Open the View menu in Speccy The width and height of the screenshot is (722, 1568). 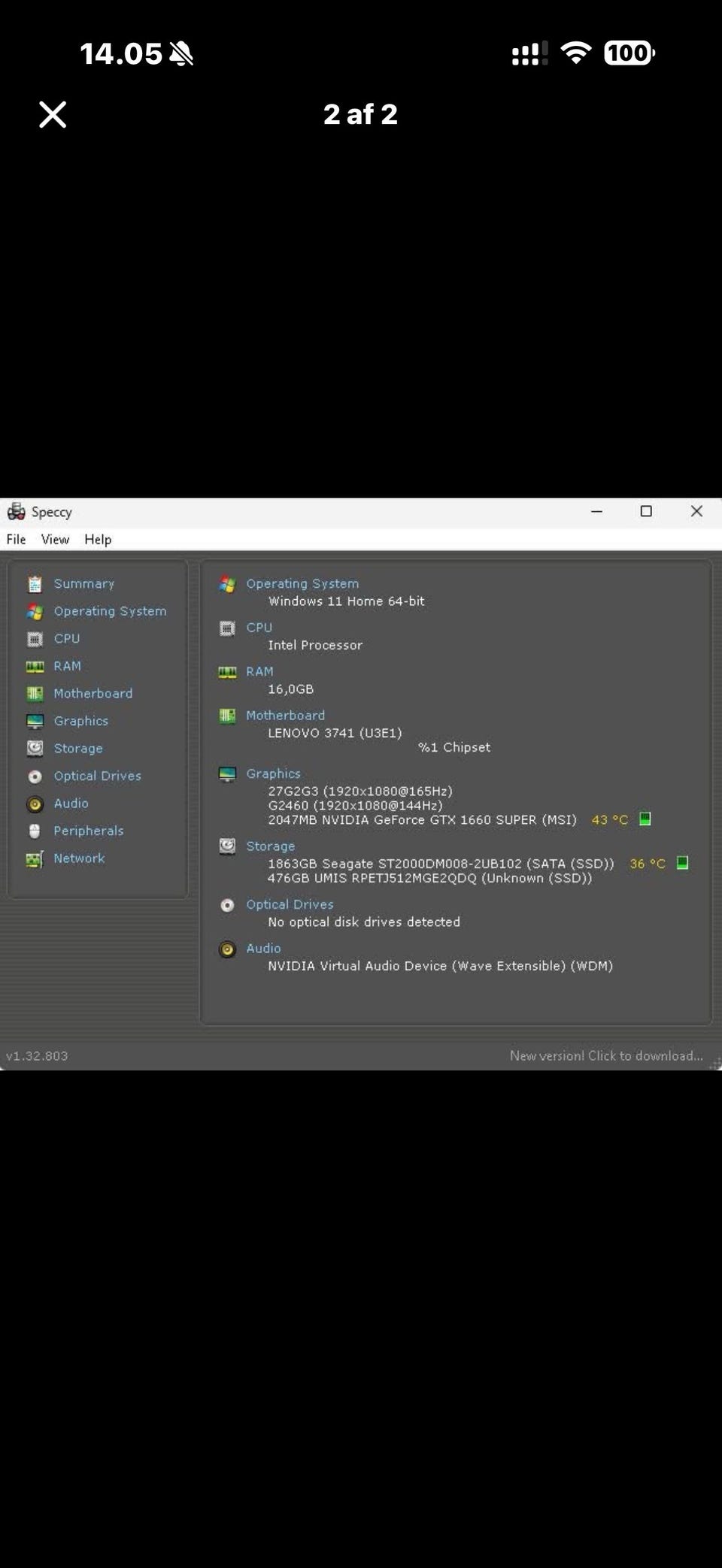pos(55,540)
